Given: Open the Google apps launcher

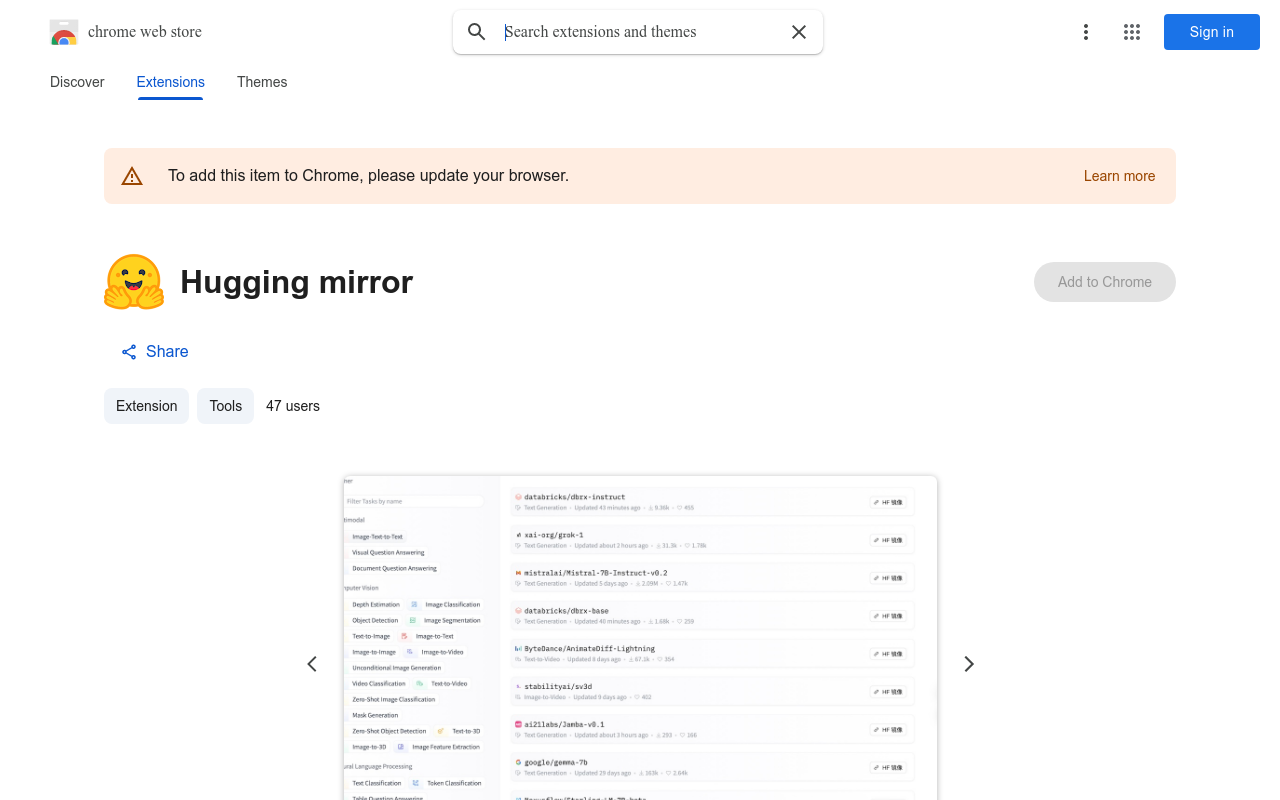Looking at the screenshot, I should pyautogui.click(x=1131, y=32).
